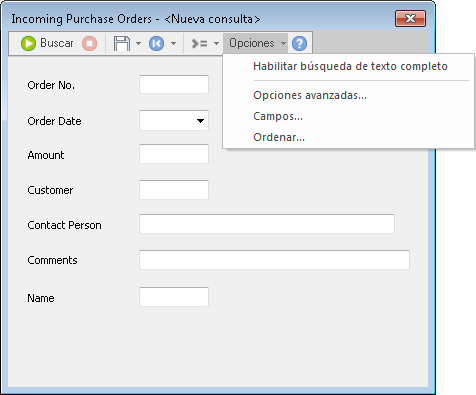The height and width of the screenshot is (395, 476).
Task: Click the Opciones toolbar button
Action: [255, 43]
